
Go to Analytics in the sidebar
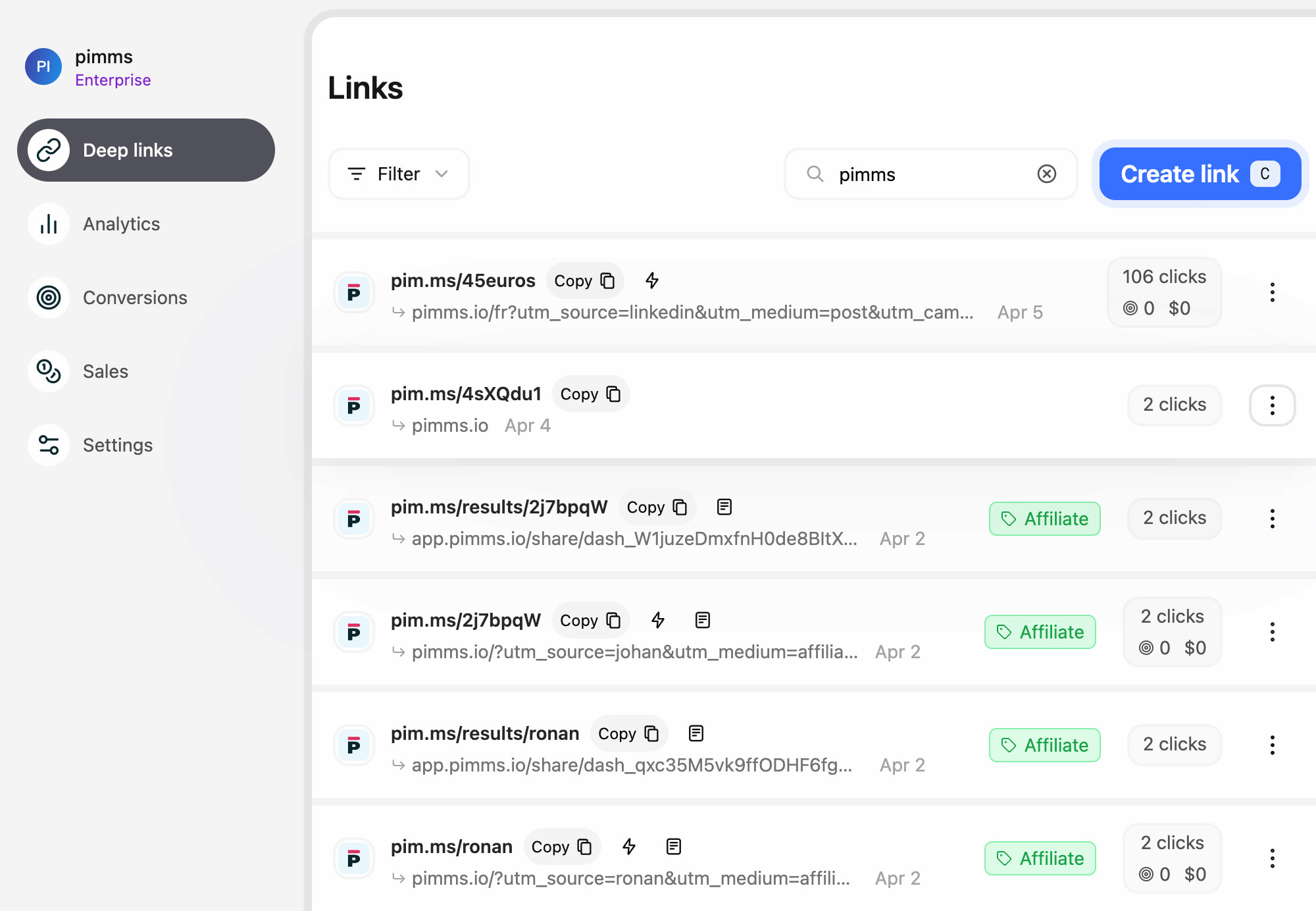(121, 224)
